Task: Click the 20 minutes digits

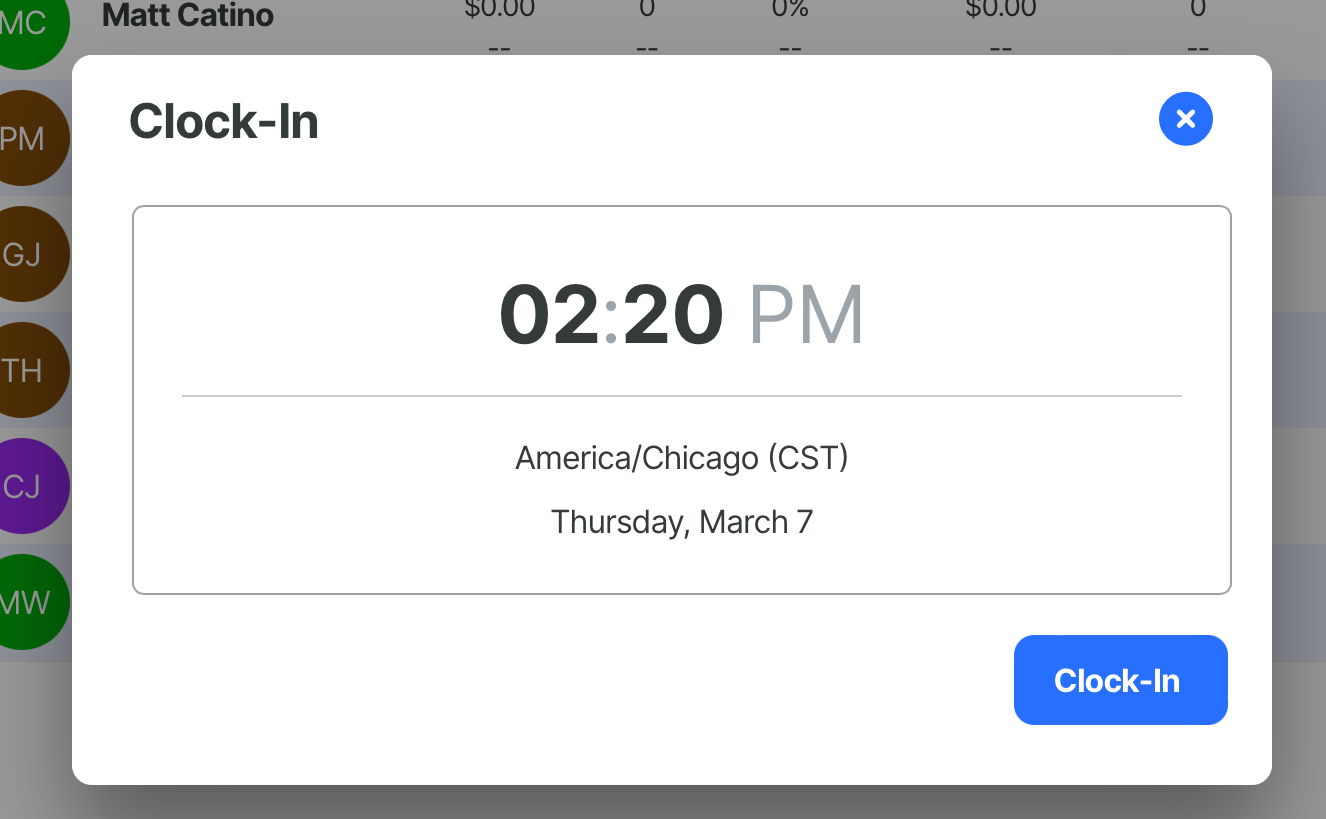Action: [673, 315]
